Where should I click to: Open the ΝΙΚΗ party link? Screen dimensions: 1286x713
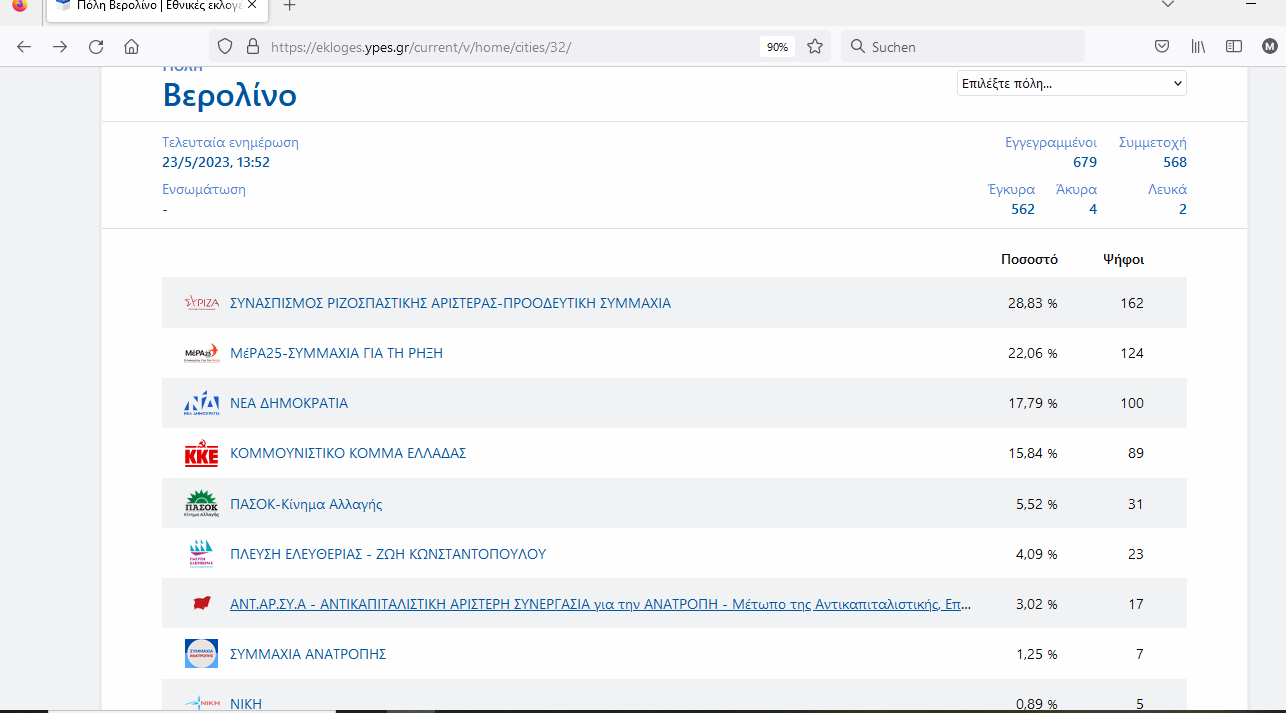pos(246,704)
